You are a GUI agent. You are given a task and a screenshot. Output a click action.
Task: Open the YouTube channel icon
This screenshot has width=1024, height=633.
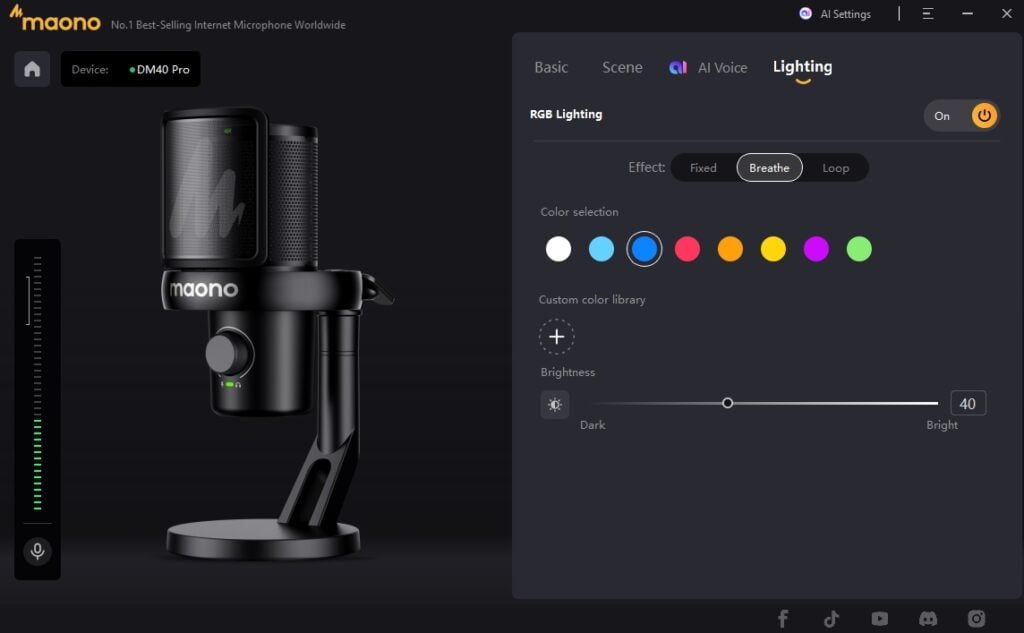click(x=879, y=619)
